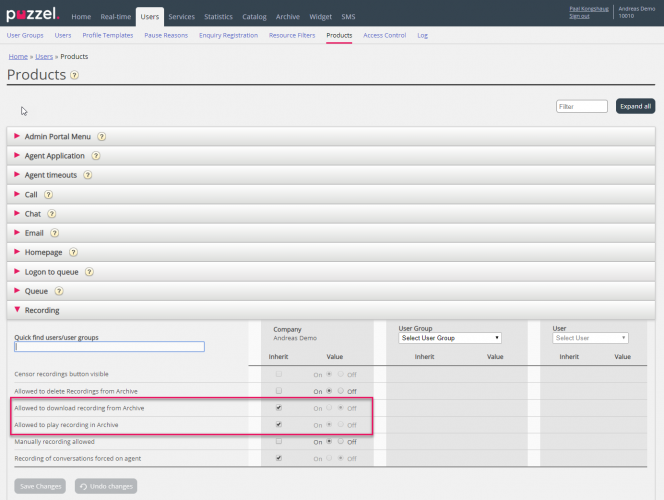Click the Quick find users input field
This screenshot has width=664, height=500.
109,347
